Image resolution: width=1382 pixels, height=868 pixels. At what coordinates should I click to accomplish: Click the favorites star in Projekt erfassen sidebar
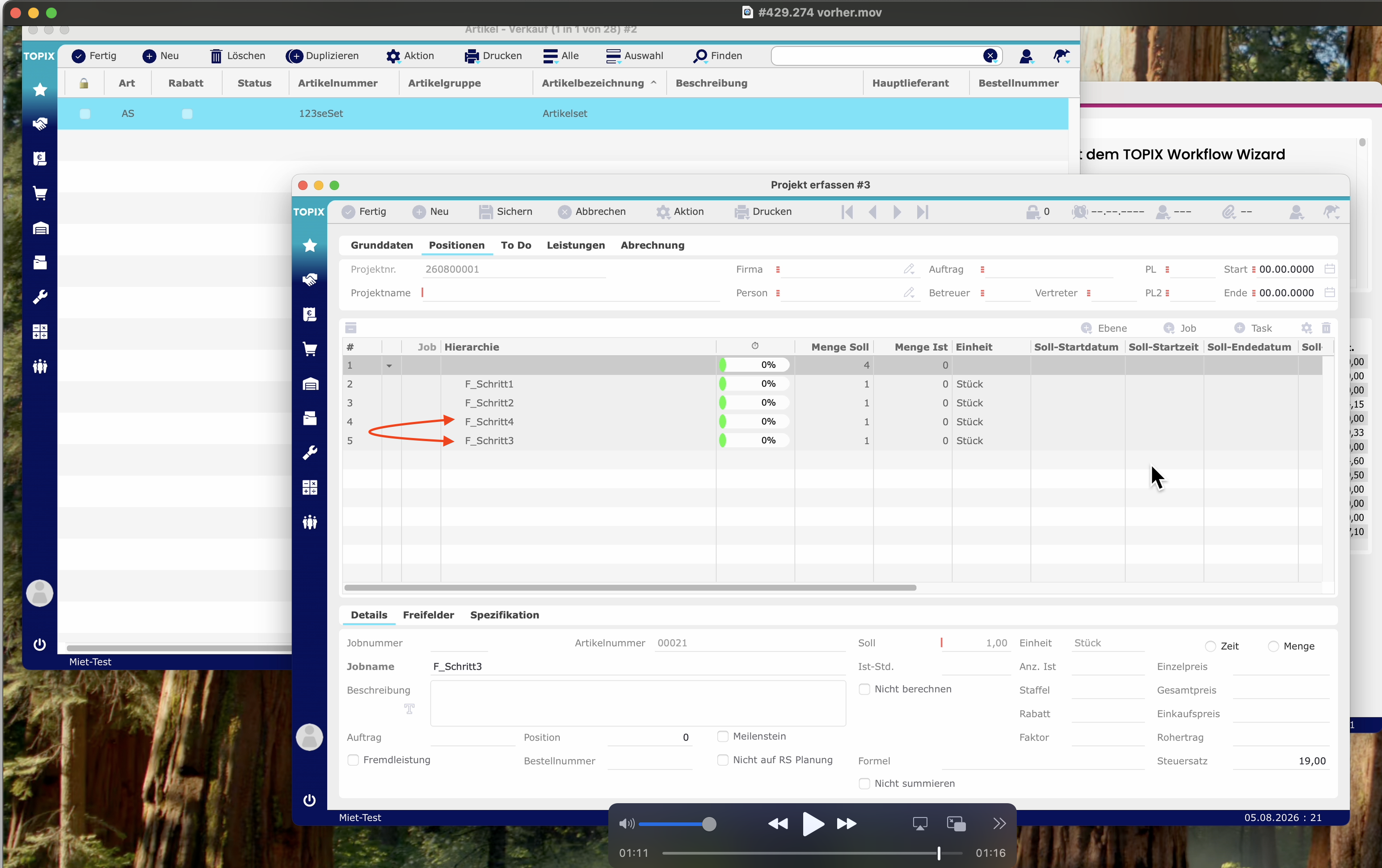pos(309,245)
